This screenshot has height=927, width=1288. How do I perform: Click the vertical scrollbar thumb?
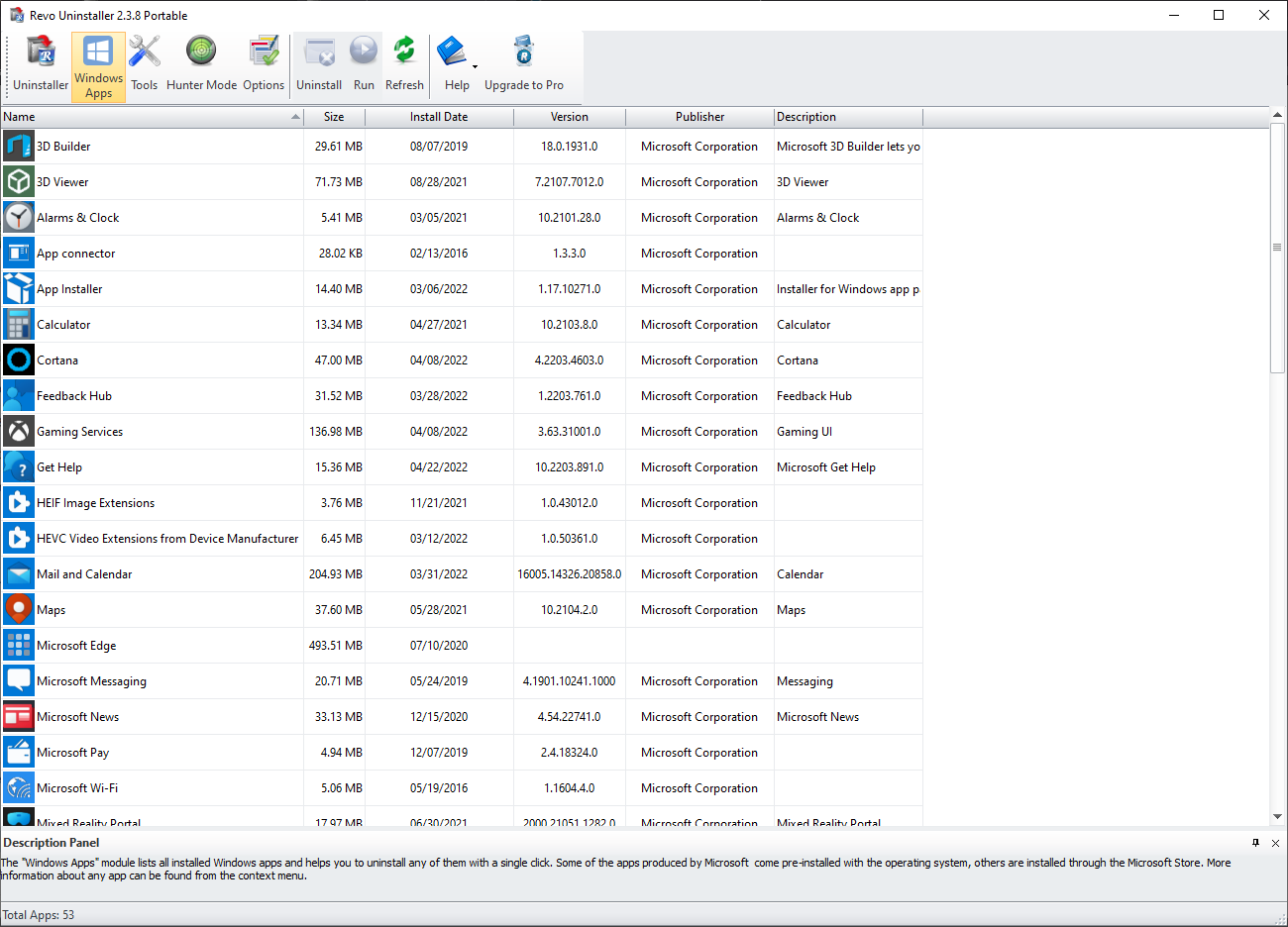[x=1277, y=249]
